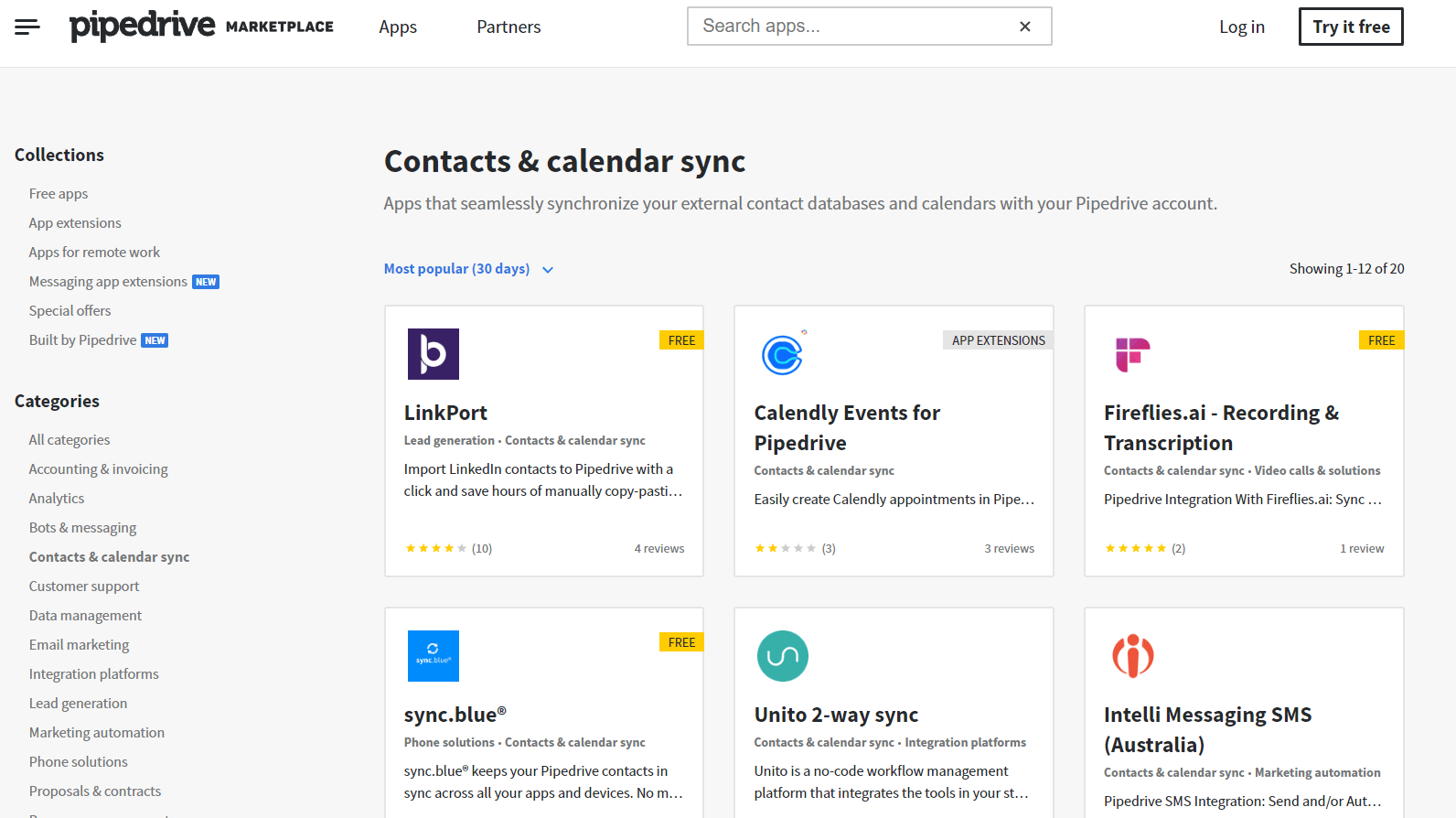
Task: Click the Intelli Messaging SMS logo
Action: coord(1132,656)
